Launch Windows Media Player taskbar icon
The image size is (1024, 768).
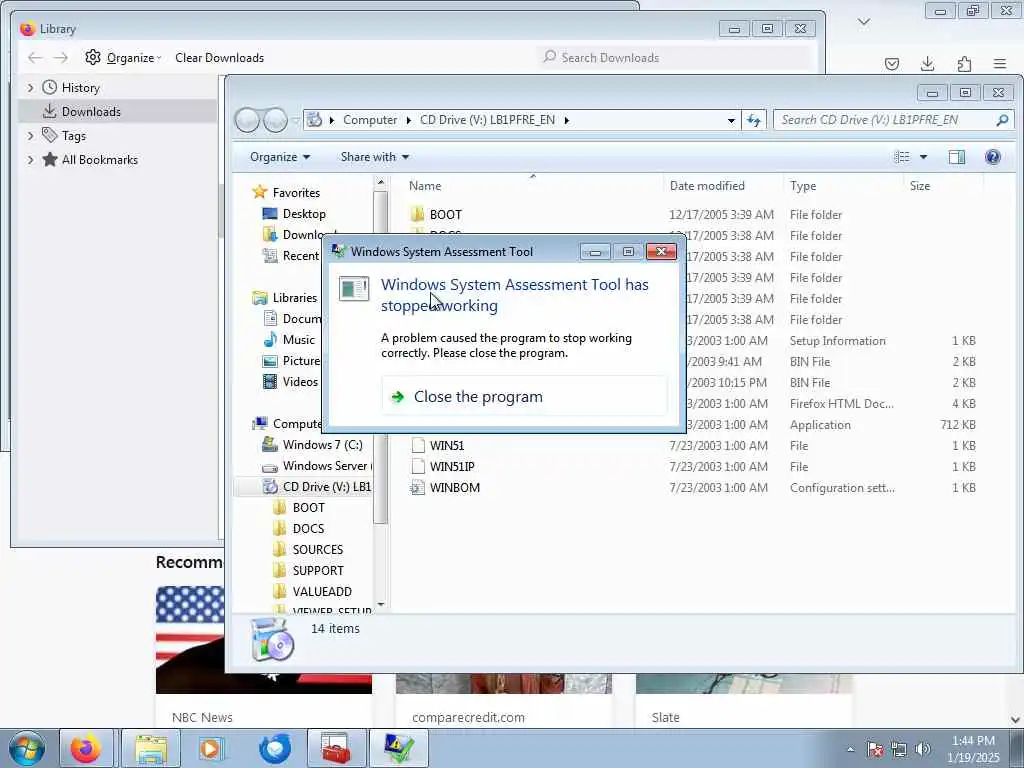pos(210,748)
